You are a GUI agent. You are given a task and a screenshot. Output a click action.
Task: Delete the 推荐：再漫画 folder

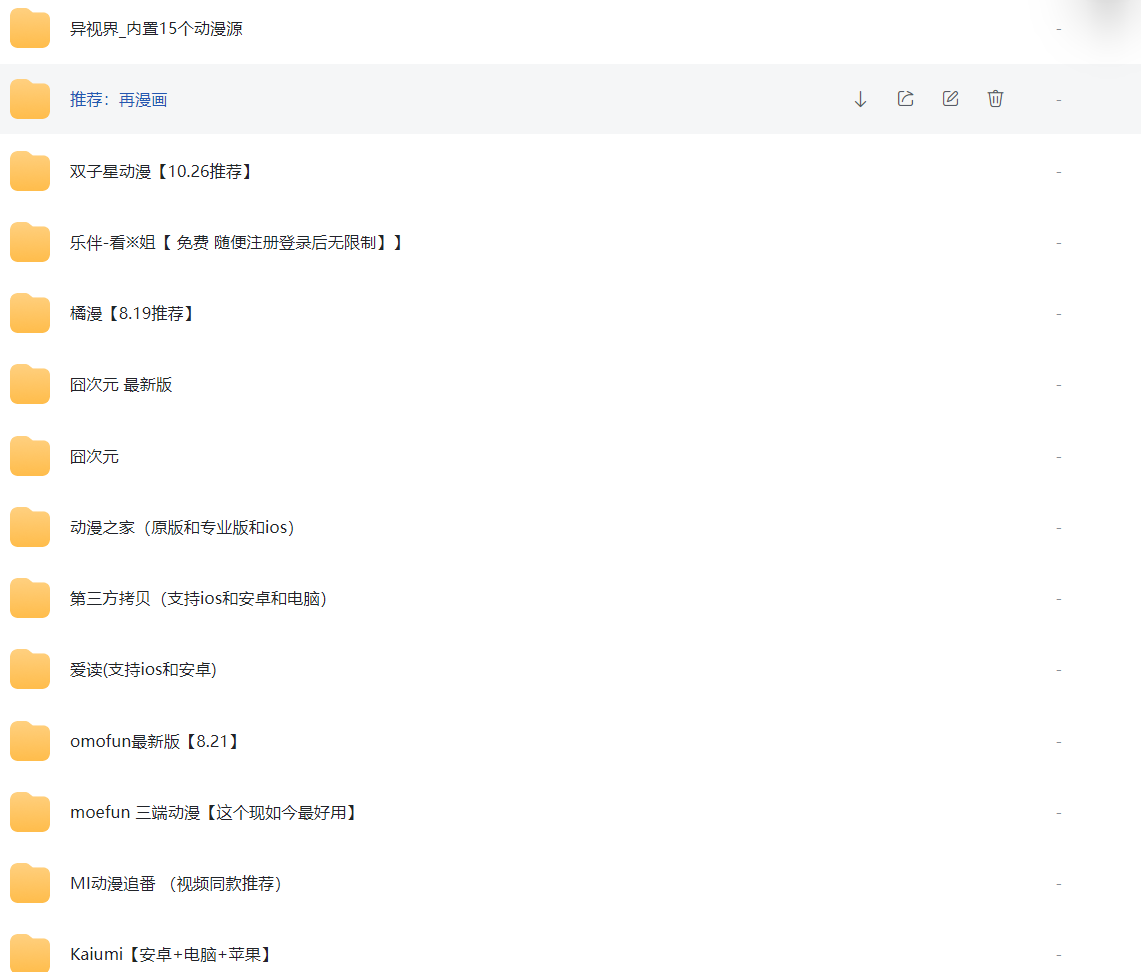click(995, 98)
